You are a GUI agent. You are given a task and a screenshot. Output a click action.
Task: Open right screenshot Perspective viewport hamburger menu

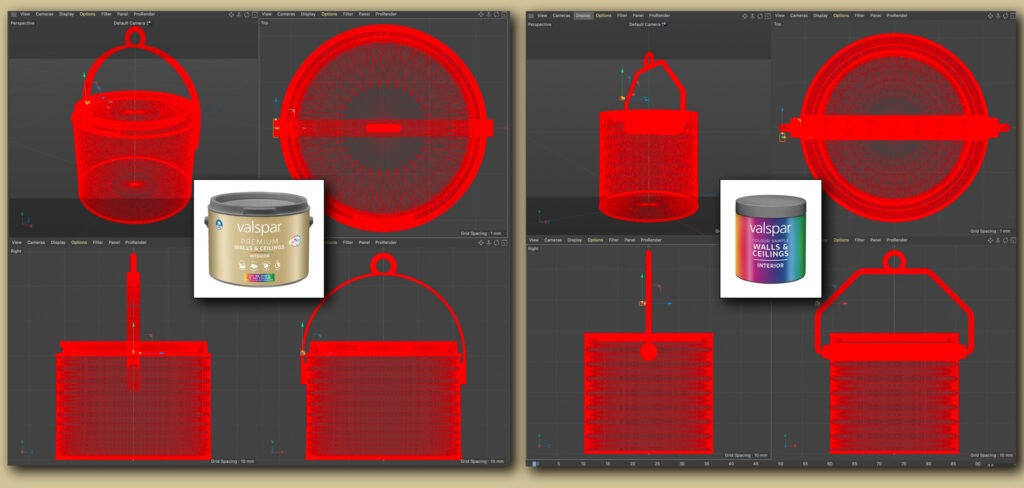[531, 16]
